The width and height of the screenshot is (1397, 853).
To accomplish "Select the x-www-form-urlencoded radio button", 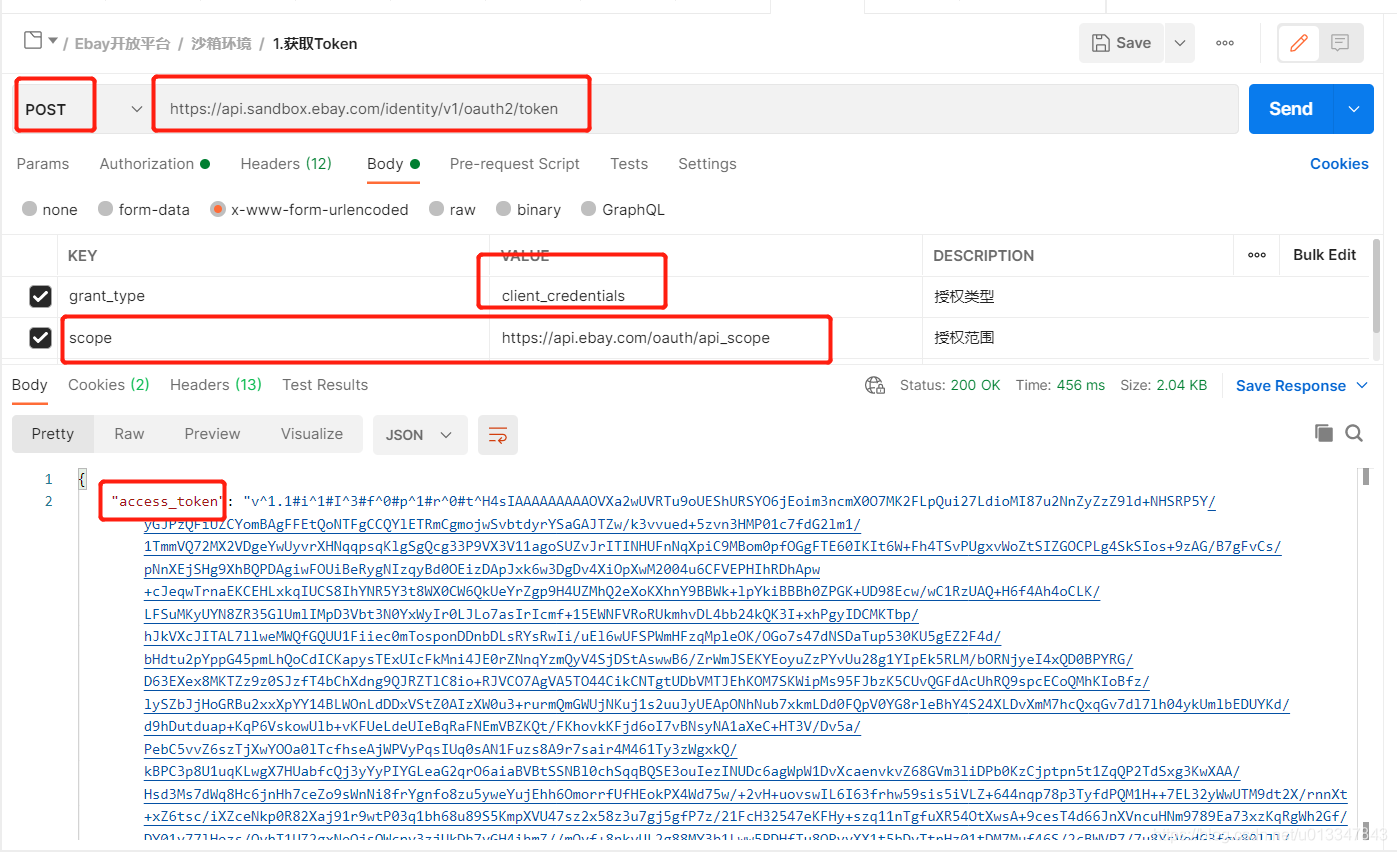I will (218, 209).
